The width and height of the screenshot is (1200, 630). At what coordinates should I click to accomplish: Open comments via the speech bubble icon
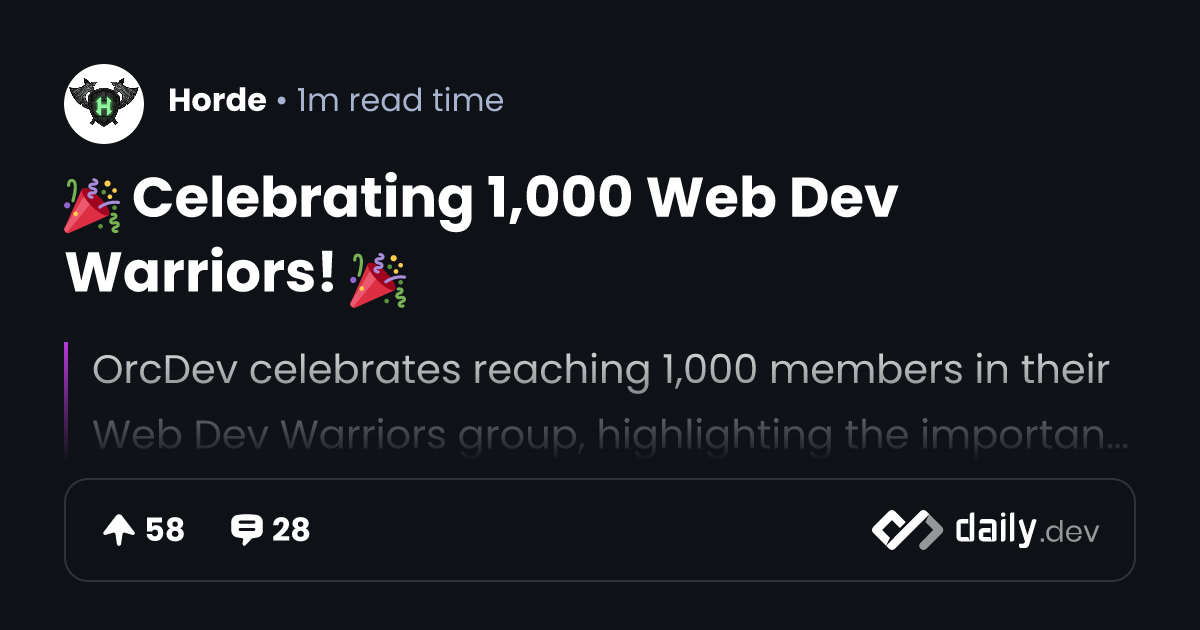[x=247, y=530]
